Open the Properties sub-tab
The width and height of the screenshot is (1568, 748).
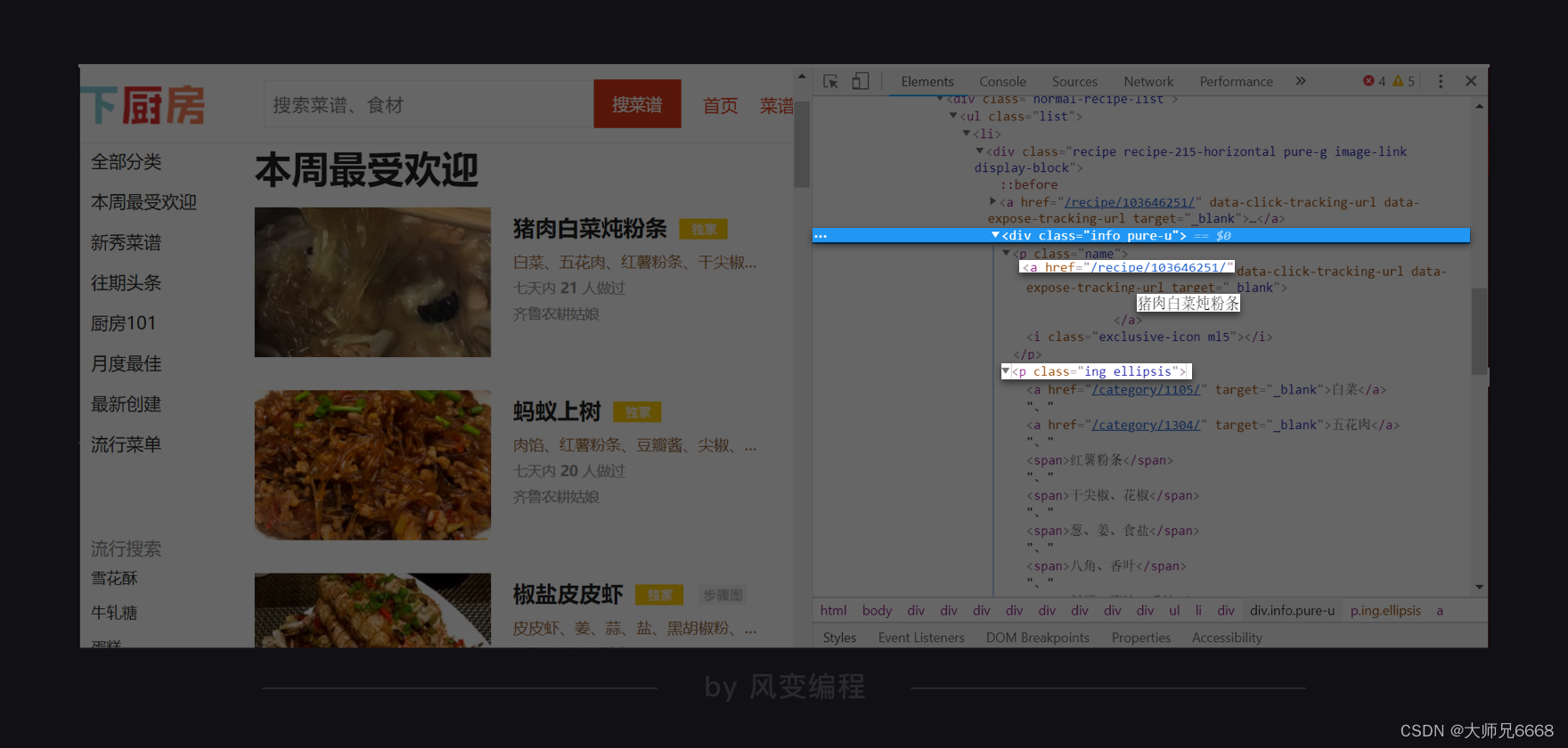click(x=1141, y=638)
